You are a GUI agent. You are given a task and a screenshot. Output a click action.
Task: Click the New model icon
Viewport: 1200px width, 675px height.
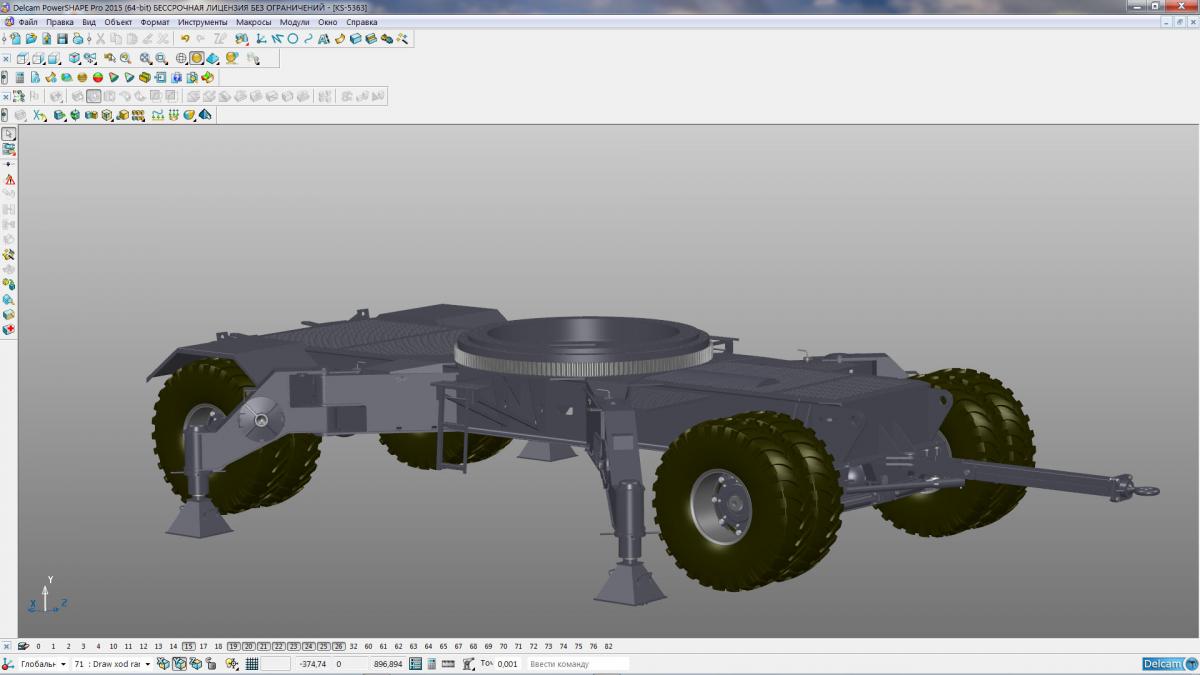click(16, 38)
